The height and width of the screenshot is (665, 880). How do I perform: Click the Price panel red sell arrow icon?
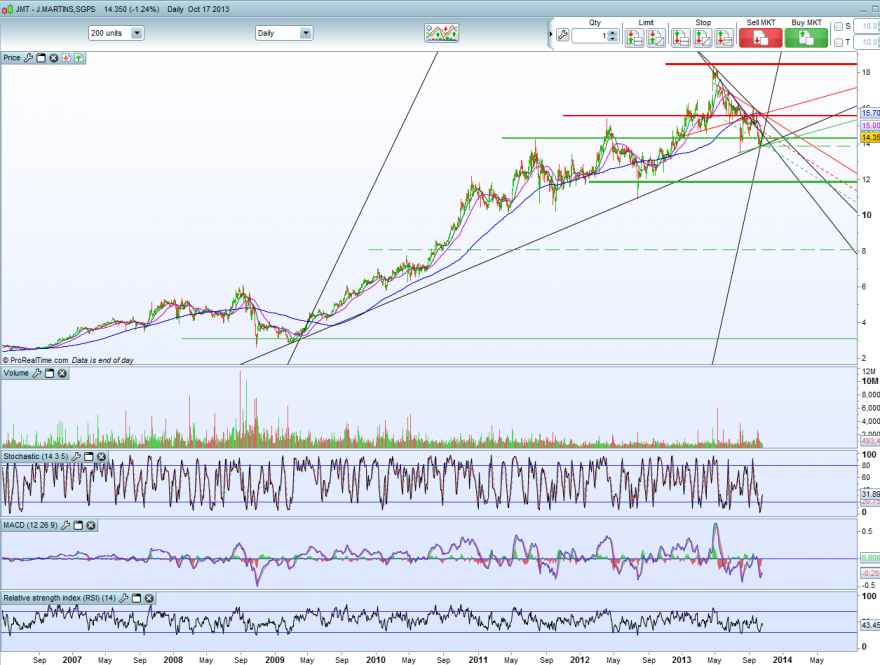[66, 58]
